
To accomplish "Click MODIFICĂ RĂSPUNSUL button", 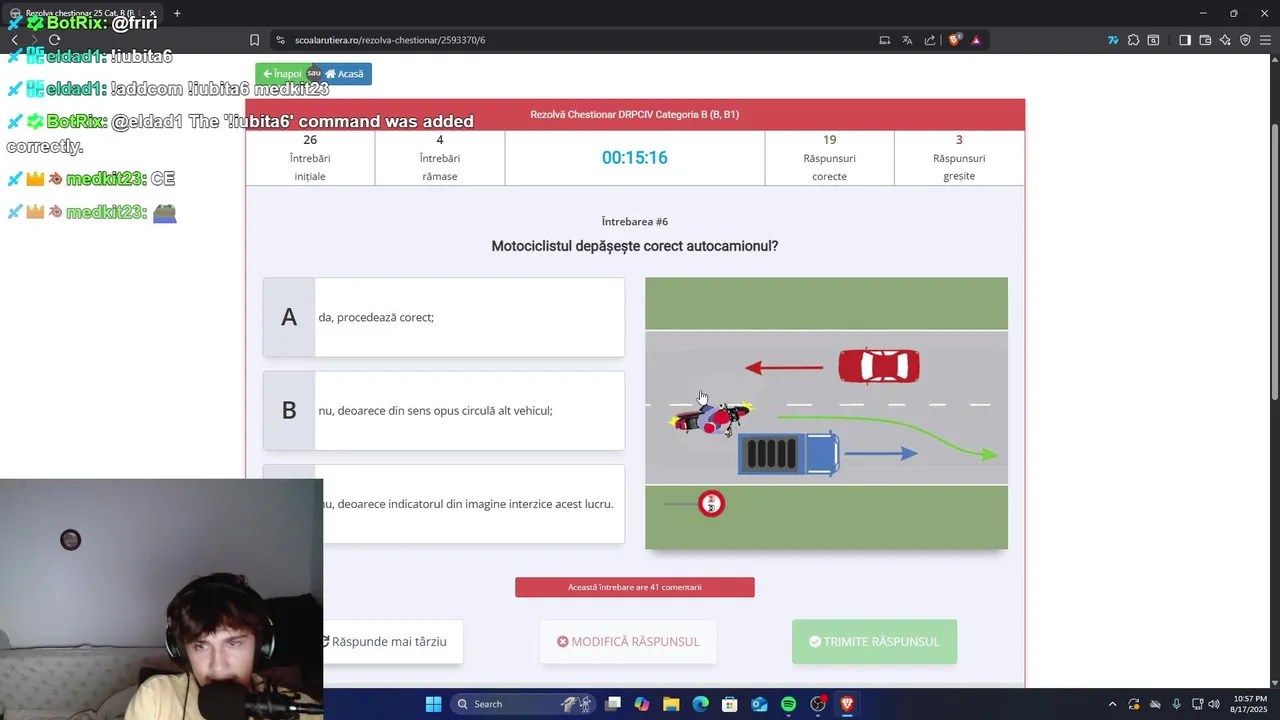I will (x=628, y=642).
